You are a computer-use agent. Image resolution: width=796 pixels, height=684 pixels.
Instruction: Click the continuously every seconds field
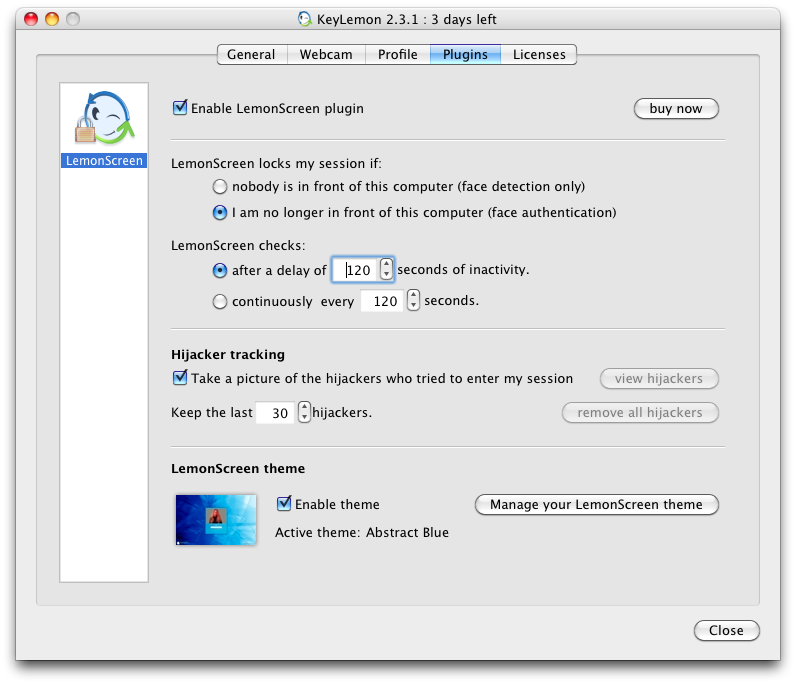[382, 301]
